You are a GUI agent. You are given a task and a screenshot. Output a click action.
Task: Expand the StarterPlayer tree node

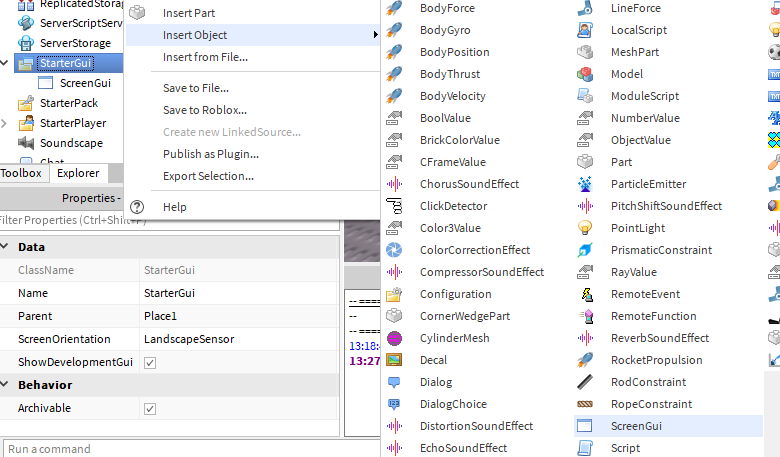pos(4,123)
